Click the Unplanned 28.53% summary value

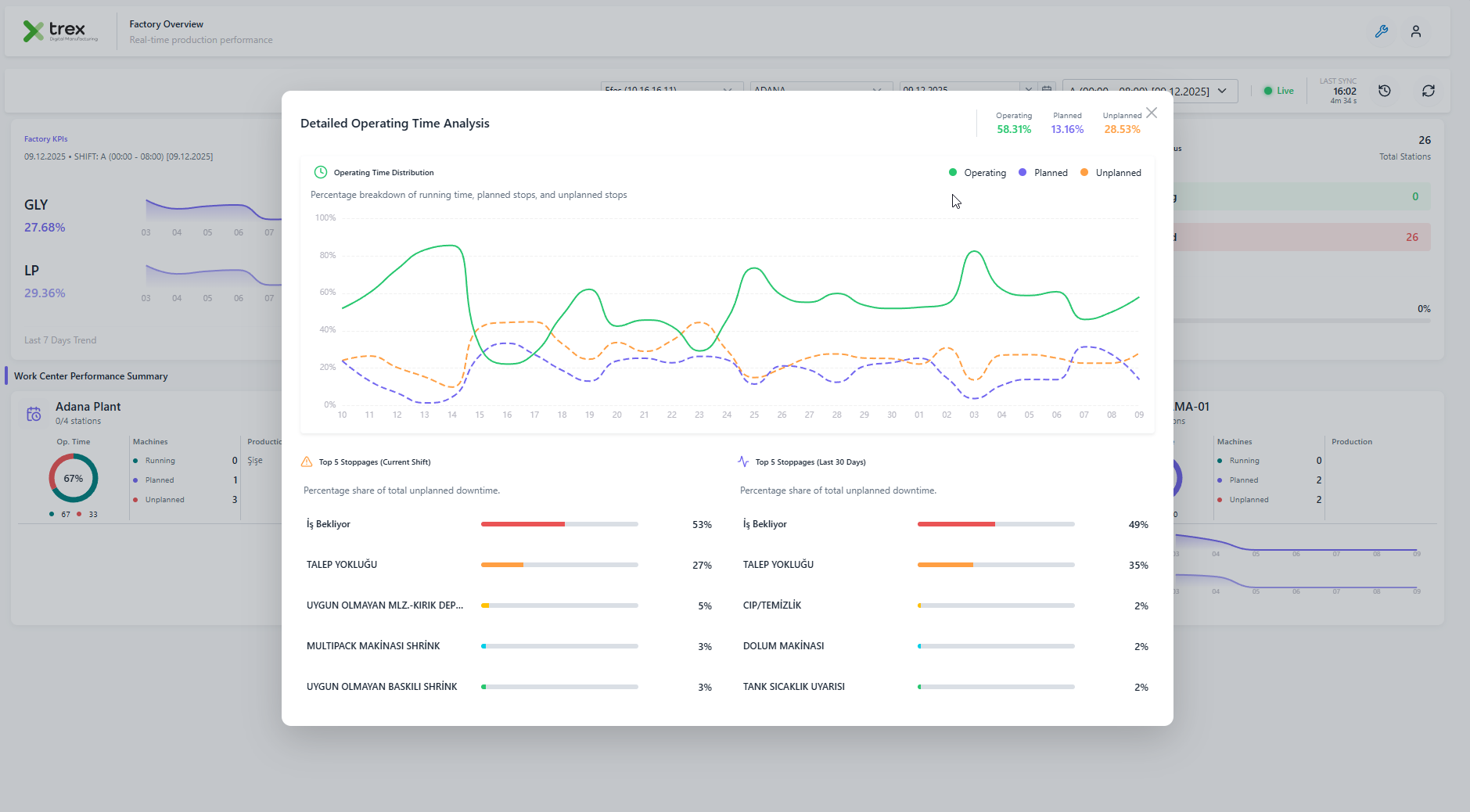(1122, 129)
